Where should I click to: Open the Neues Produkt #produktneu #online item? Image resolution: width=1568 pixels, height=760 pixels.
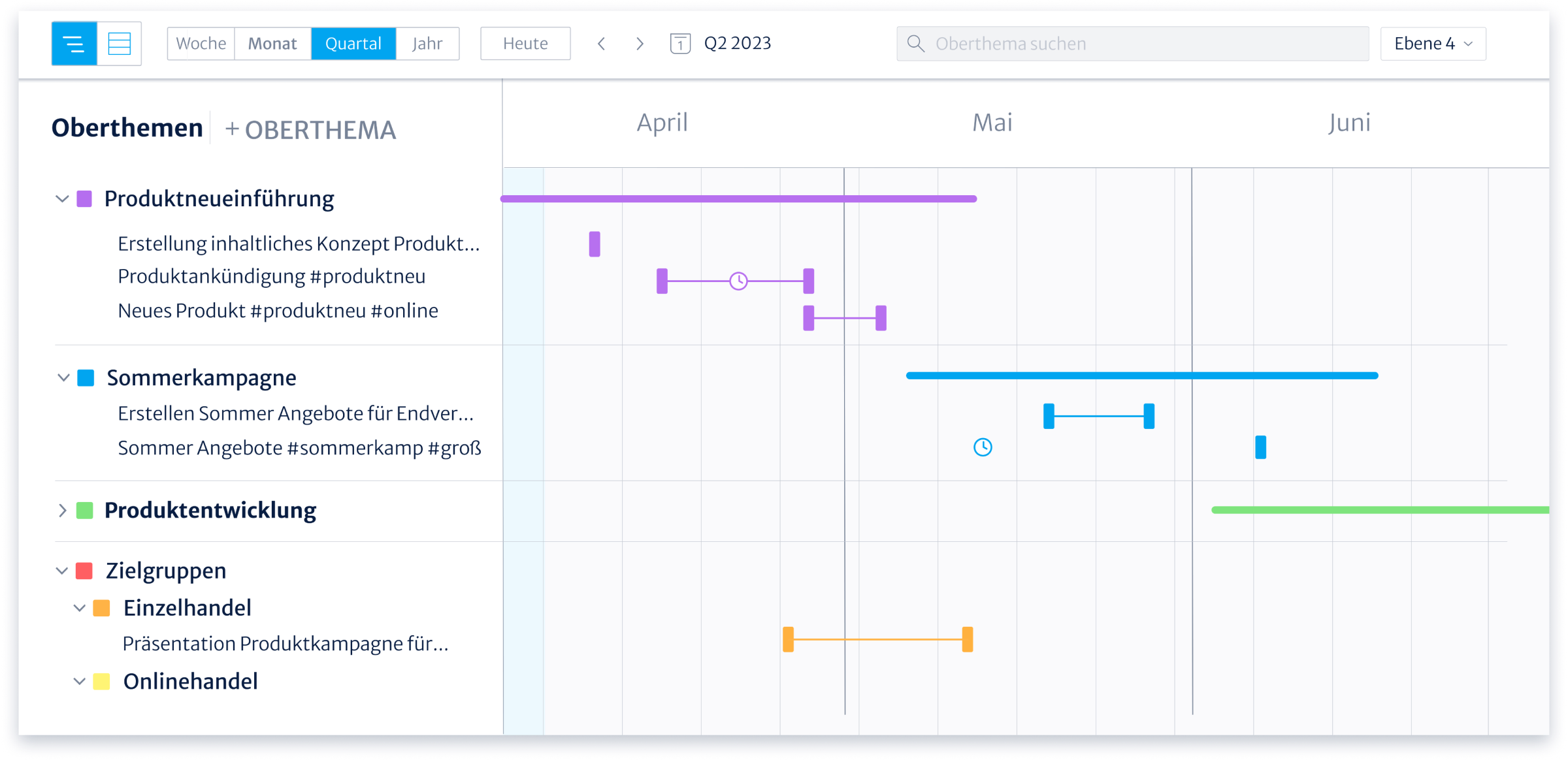278,311
